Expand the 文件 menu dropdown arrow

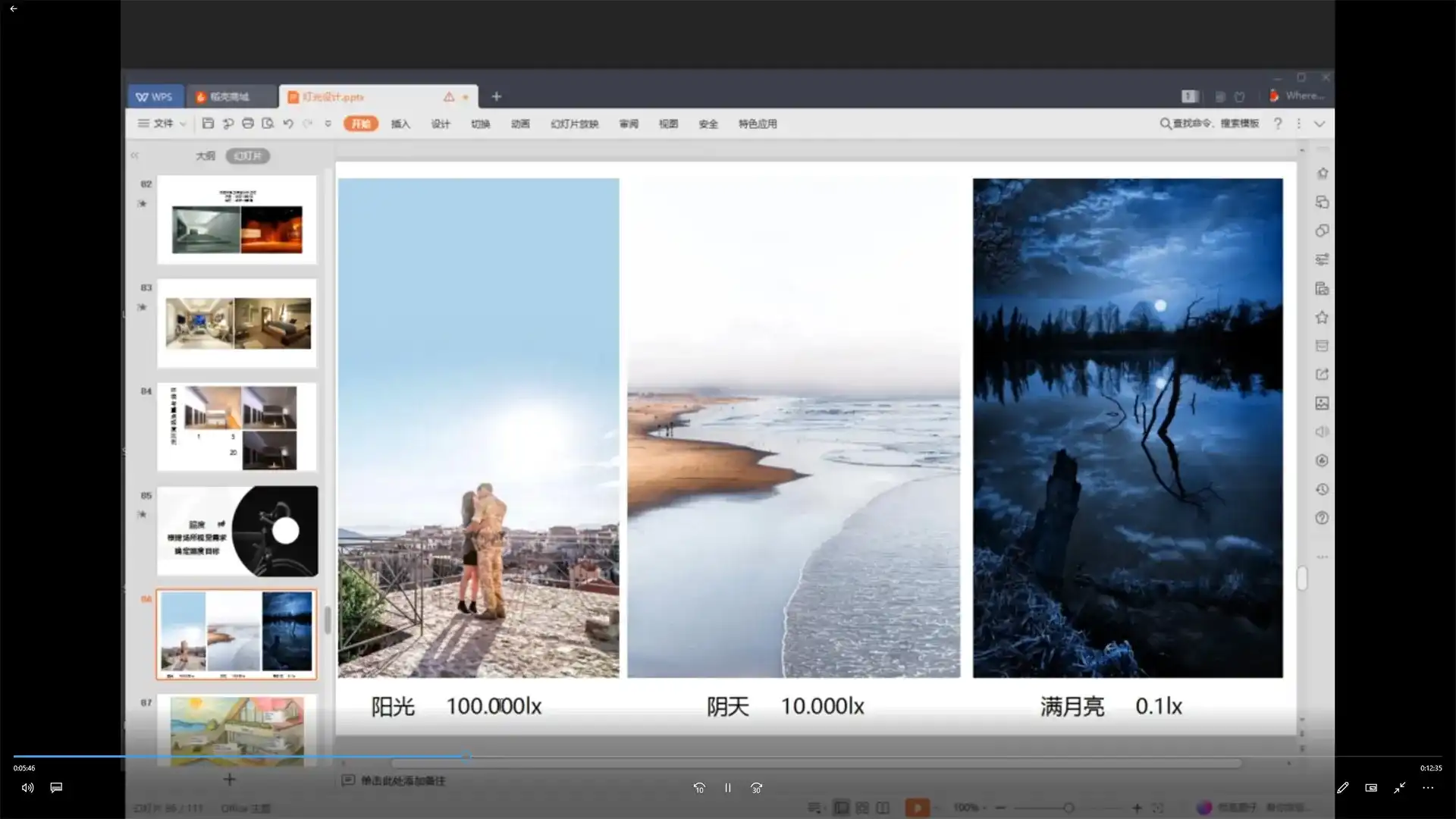[183, 124]
